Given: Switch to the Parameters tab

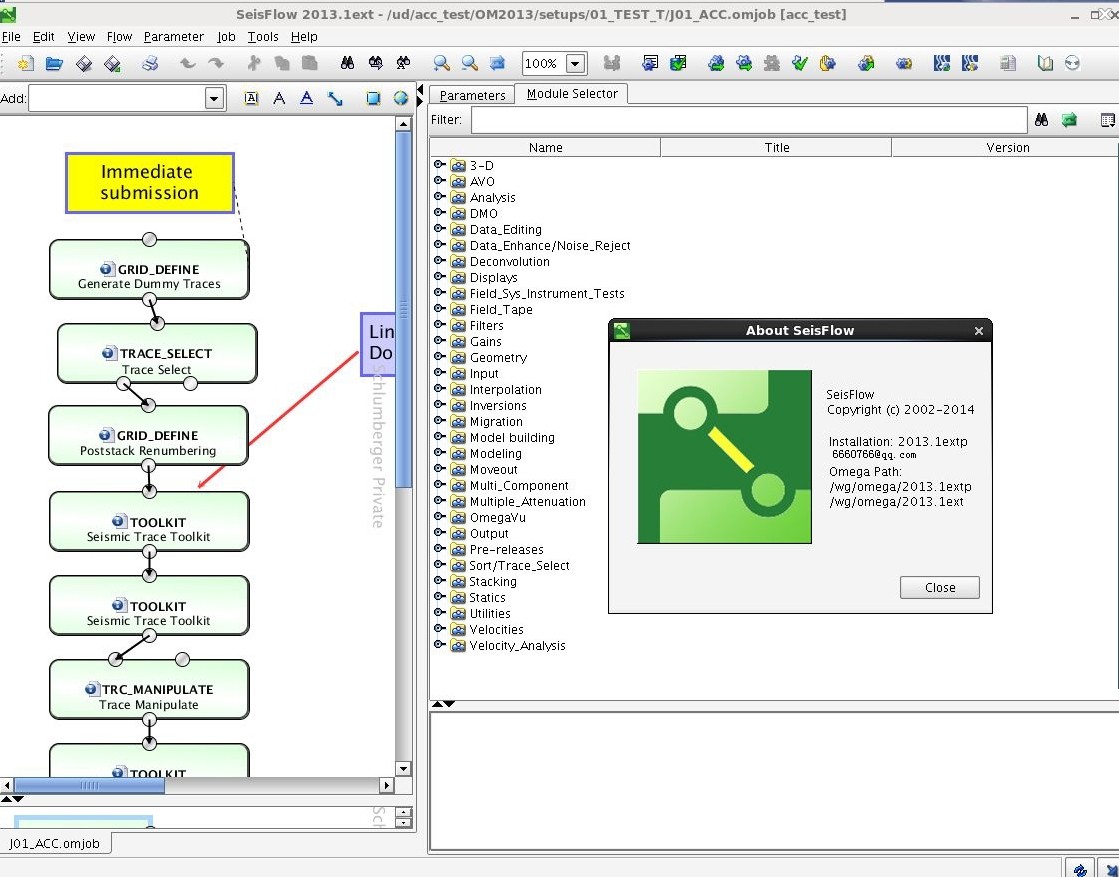Looking at the screenshot, I should coord(472,95).
